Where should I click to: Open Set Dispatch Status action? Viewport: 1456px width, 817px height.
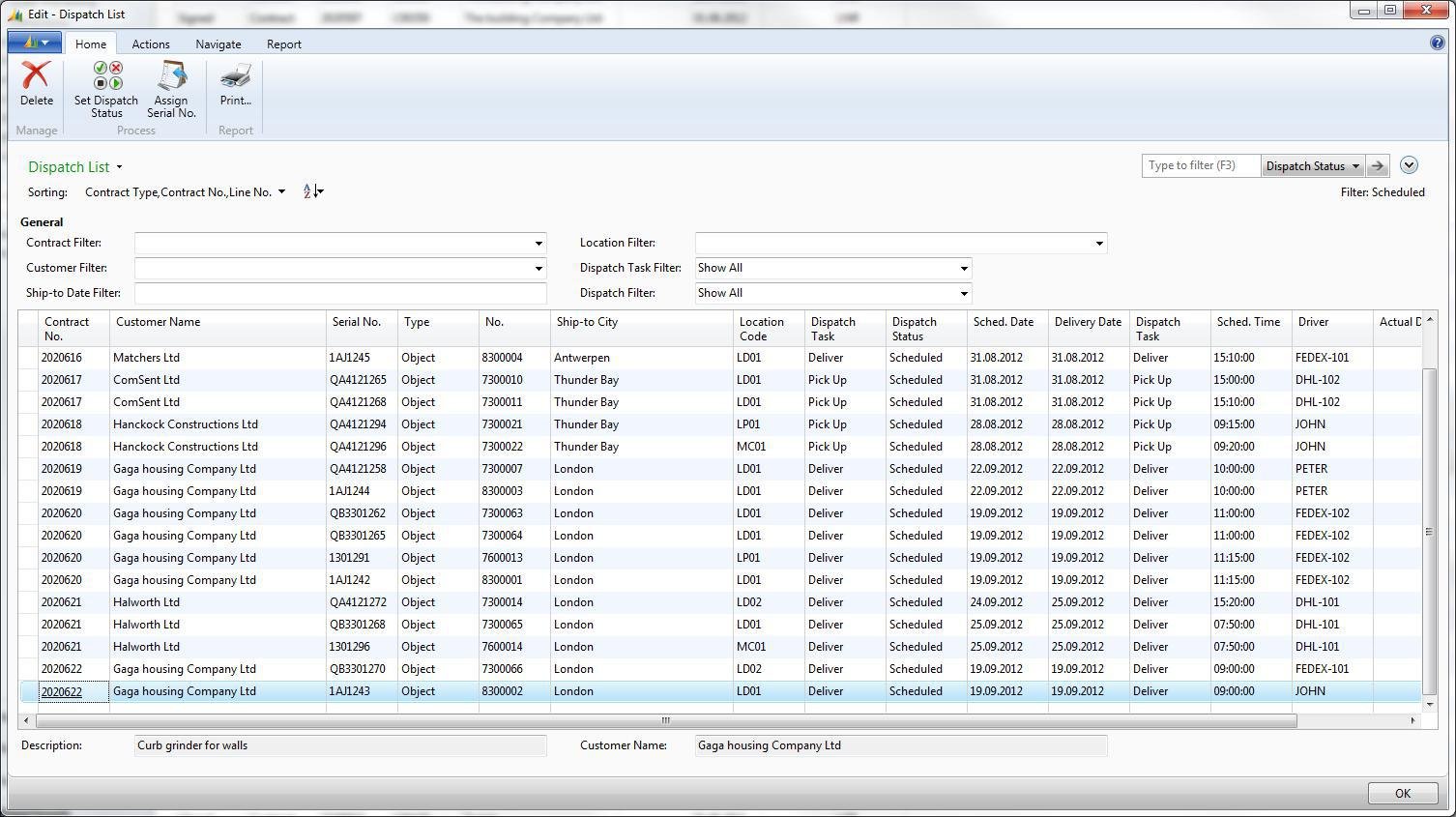pos(106,77)
